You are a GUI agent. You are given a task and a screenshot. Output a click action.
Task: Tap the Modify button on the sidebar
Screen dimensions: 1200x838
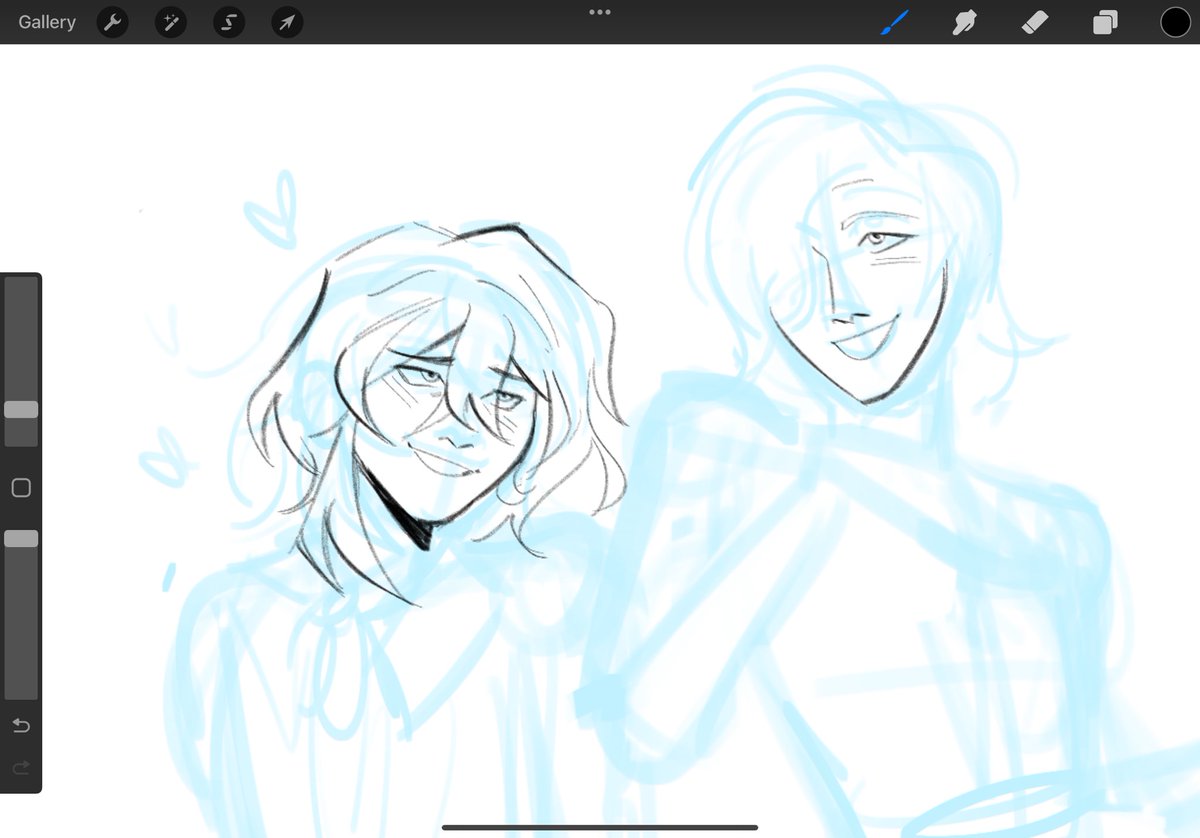(x=21, y=487)
